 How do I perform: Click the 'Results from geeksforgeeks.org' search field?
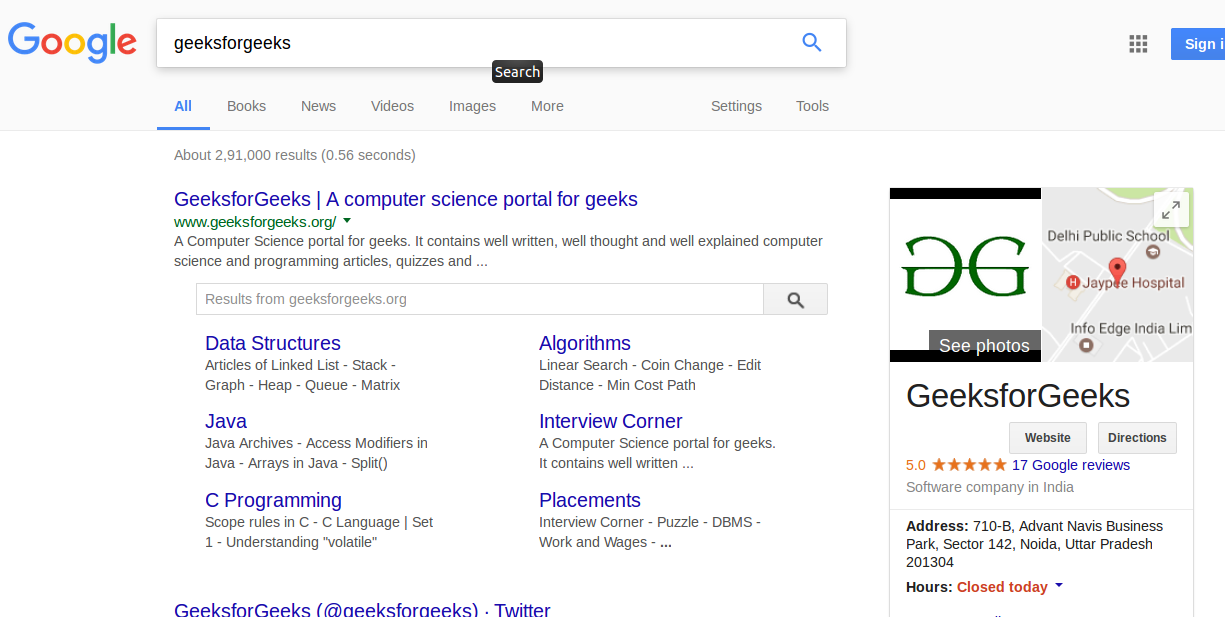coord(480,299)
